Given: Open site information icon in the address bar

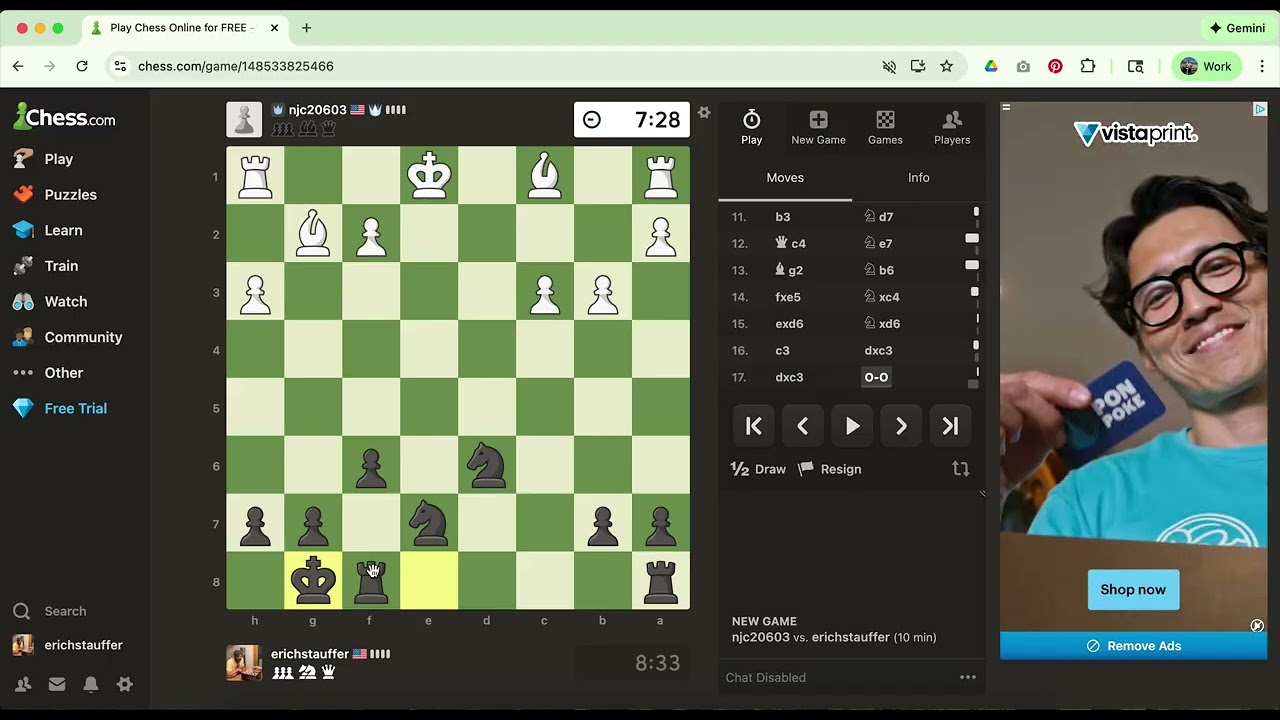Looking at the screenshot, I should (x=120, y=66).
